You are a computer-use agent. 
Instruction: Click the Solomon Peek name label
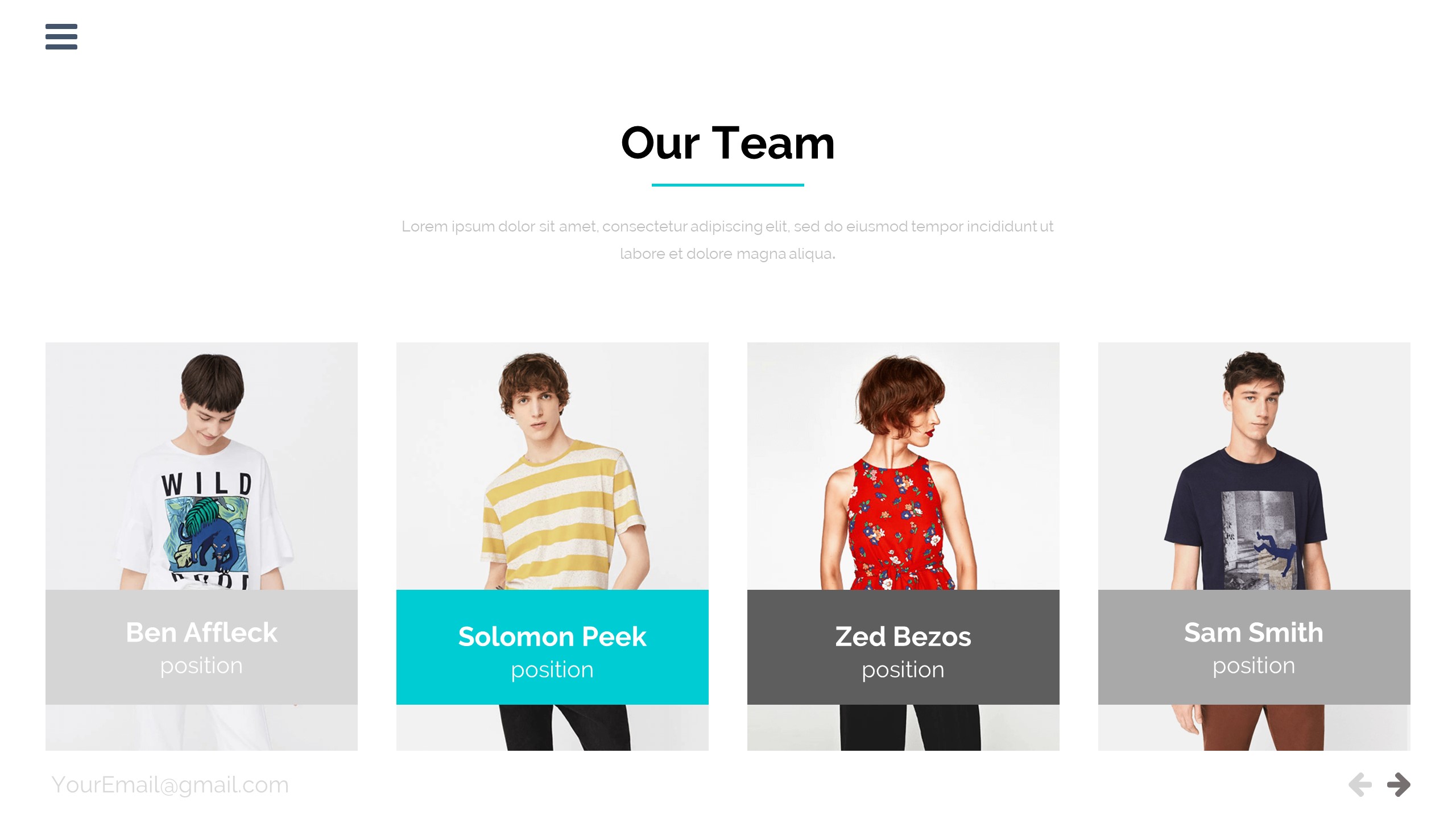[x=552, y=636]
